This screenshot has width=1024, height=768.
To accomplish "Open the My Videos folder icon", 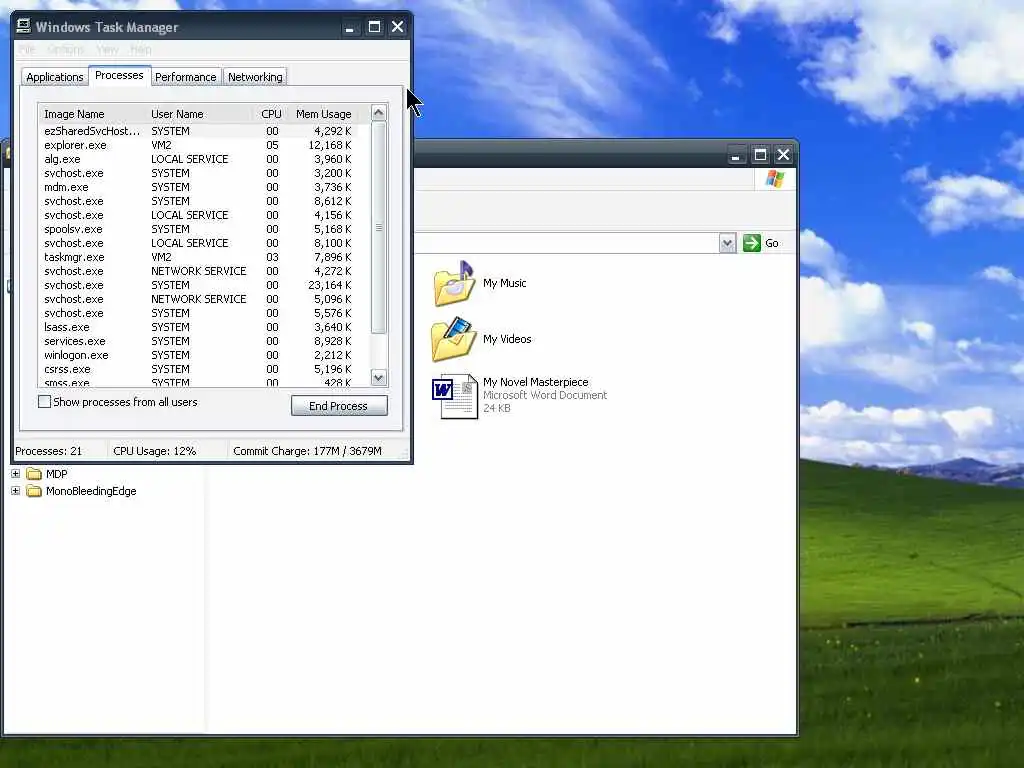I will point(454,339).
